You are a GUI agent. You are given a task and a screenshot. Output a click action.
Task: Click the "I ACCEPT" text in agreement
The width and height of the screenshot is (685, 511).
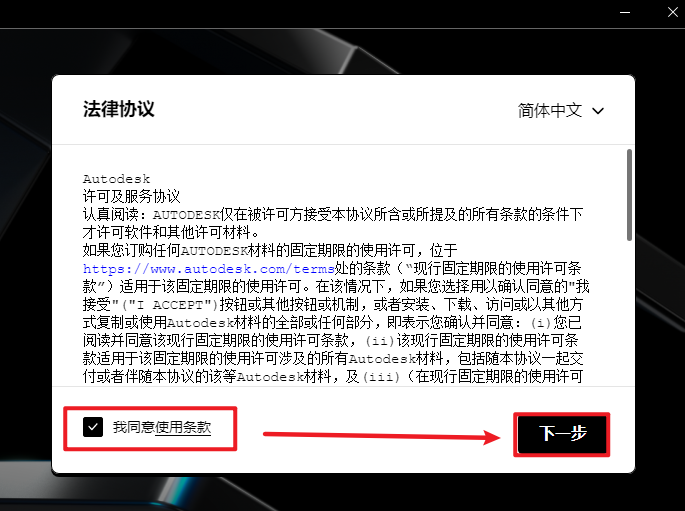pyautogui.click(x=173, y=304)
